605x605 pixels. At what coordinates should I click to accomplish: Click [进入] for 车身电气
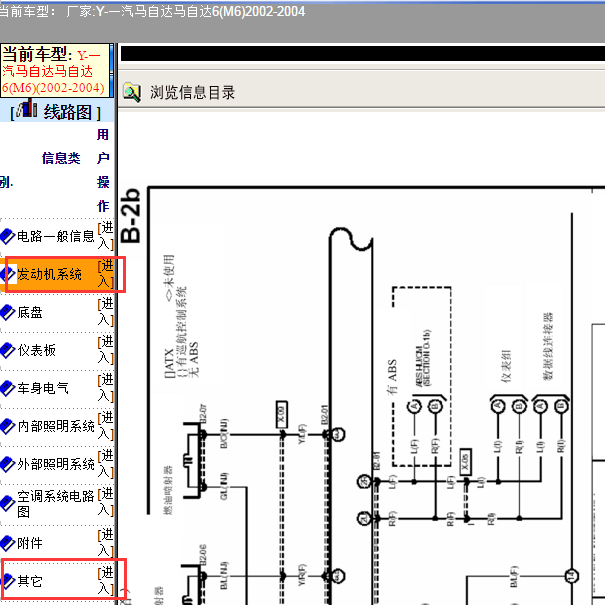(106, 388)
